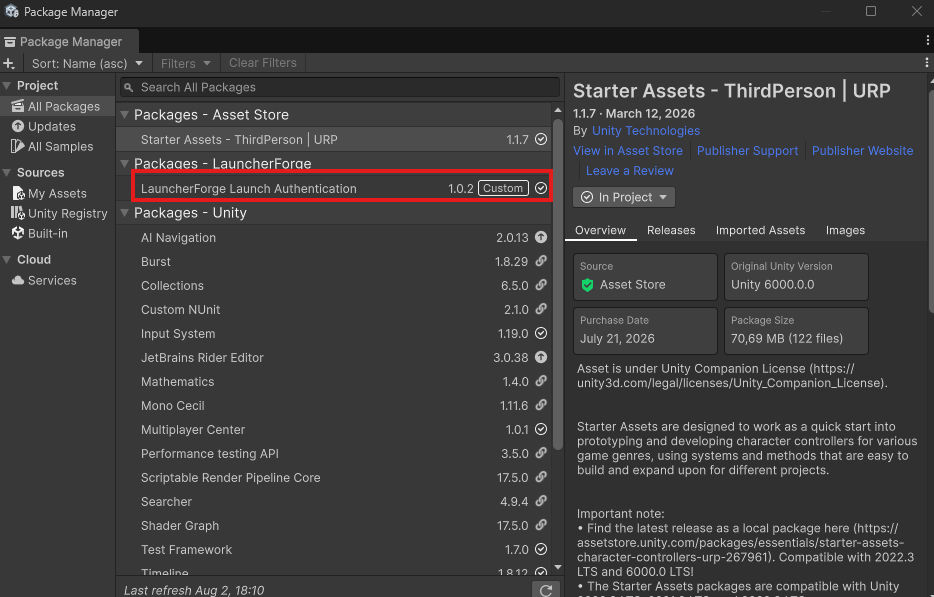Select All Samples in sidebar
Screen dimensions: 934x597
pos(57,147)
